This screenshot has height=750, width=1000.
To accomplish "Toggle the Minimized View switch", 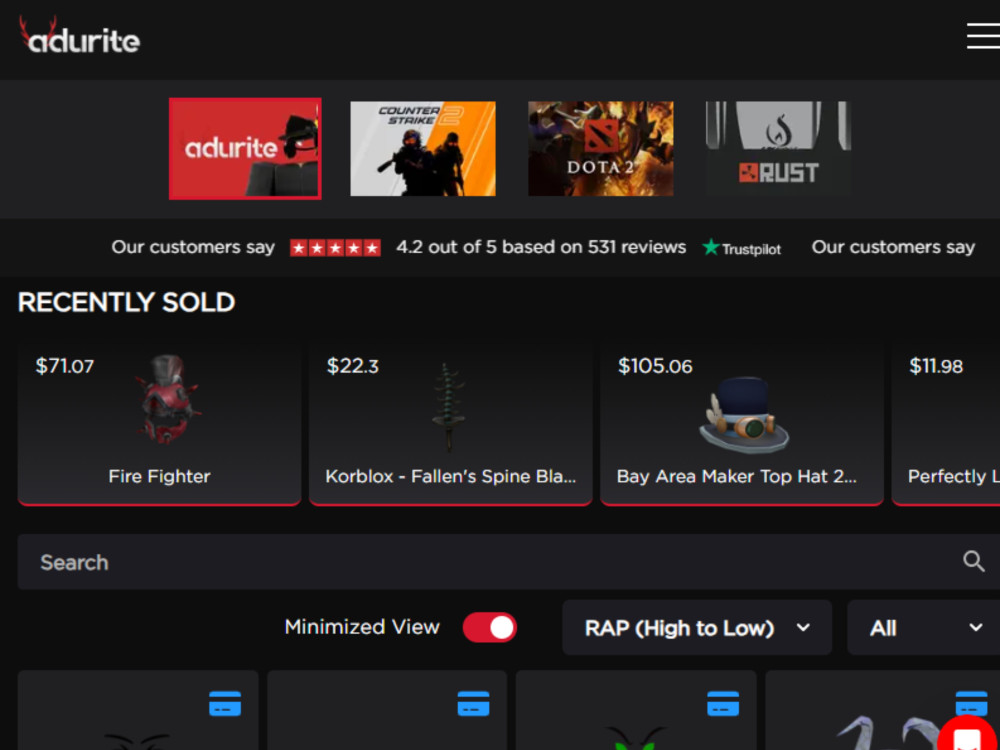I will pyautogui.click(x=490, y=627).
